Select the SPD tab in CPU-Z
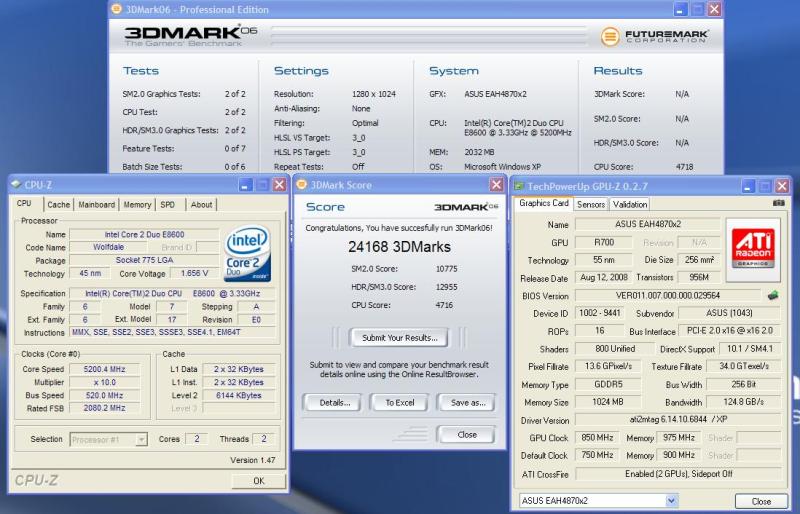This screenshot has height=514, width=800. pos(168,205)
